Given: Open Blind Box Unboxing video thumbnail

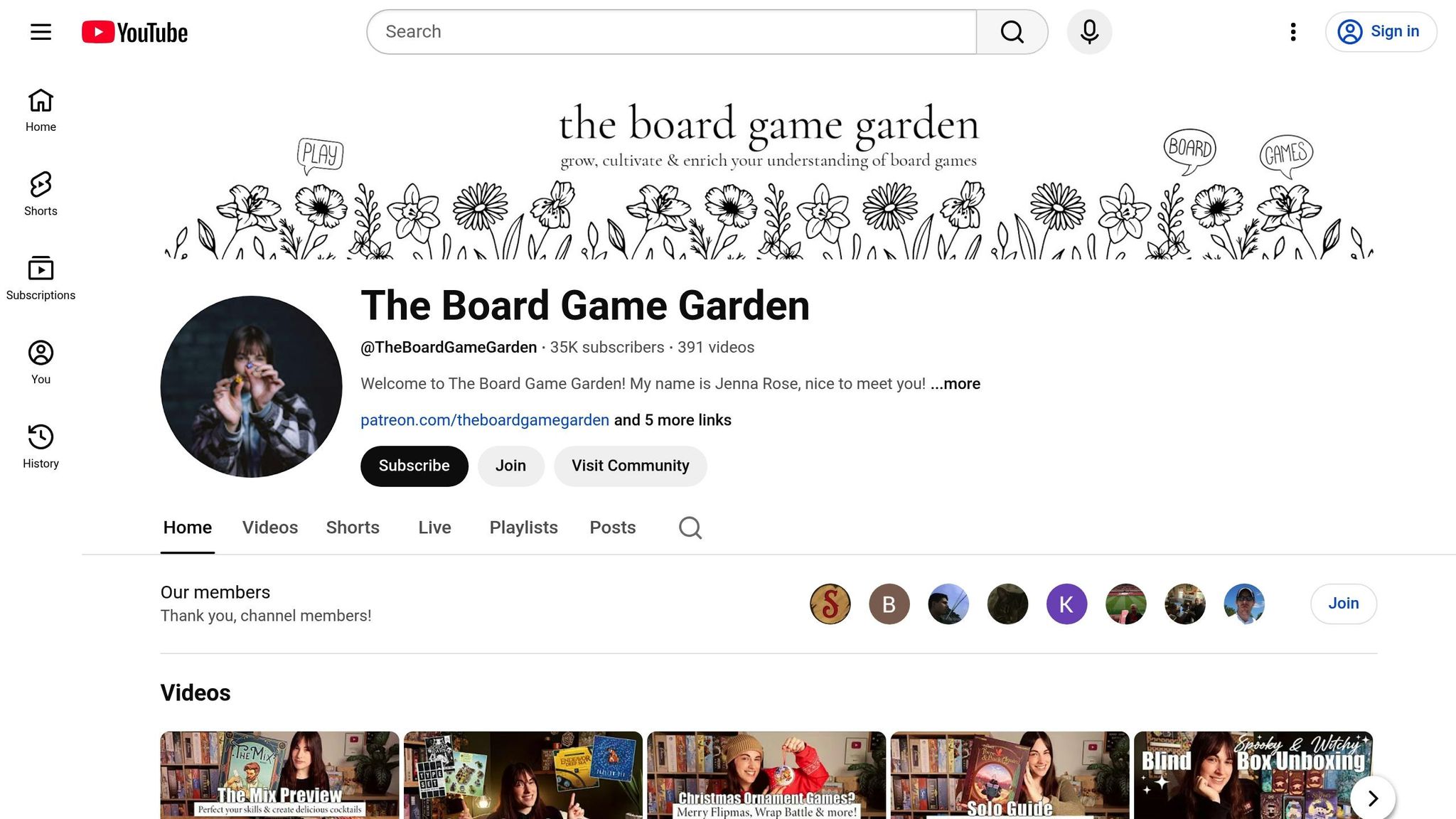Looking at the screenshot, I should 1253,775.
